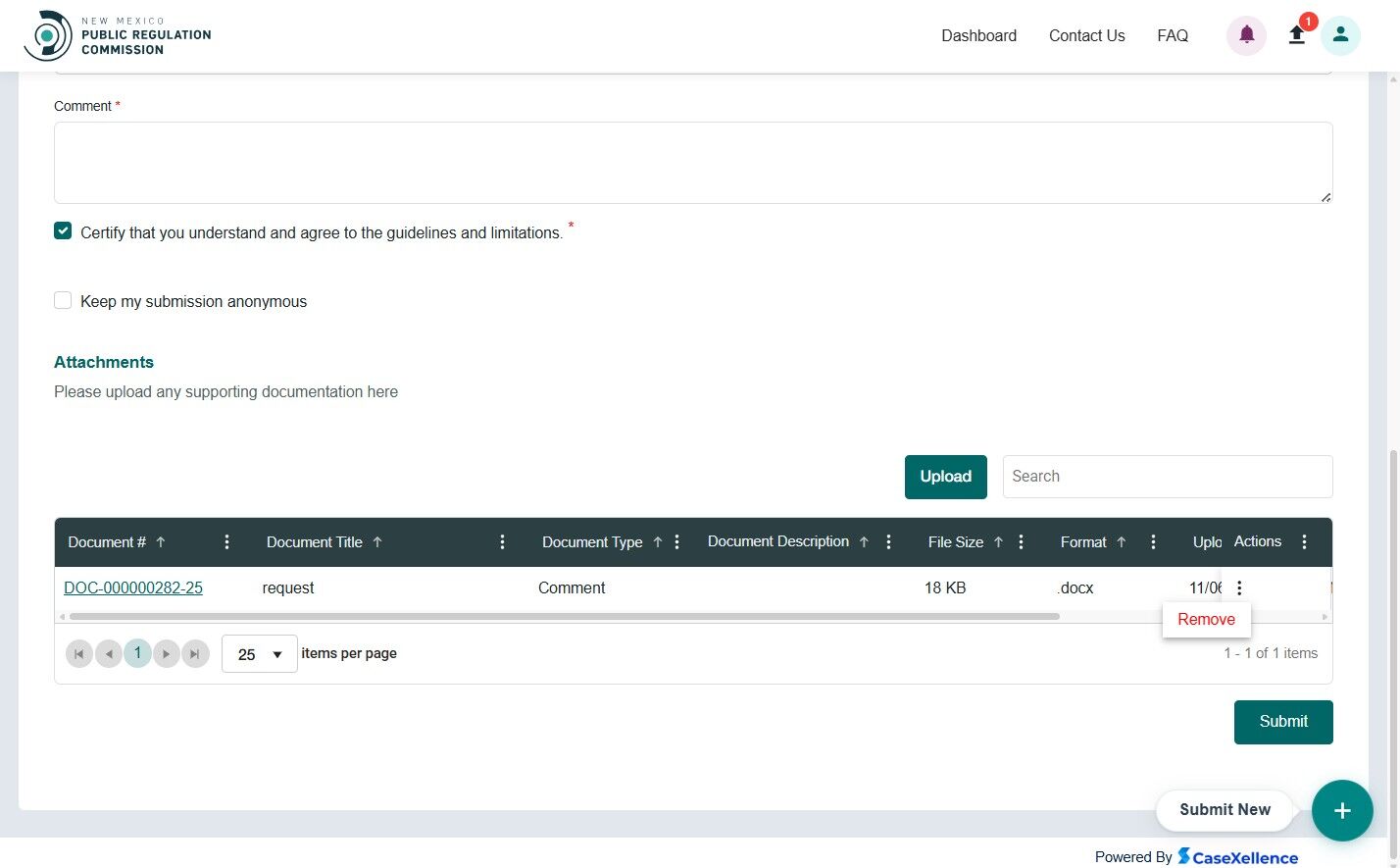The height and width of the screenshot is (868, 1400).
Task: Open the File Size column options menu
Action: pyautogui.click(x=1021, y=541)
